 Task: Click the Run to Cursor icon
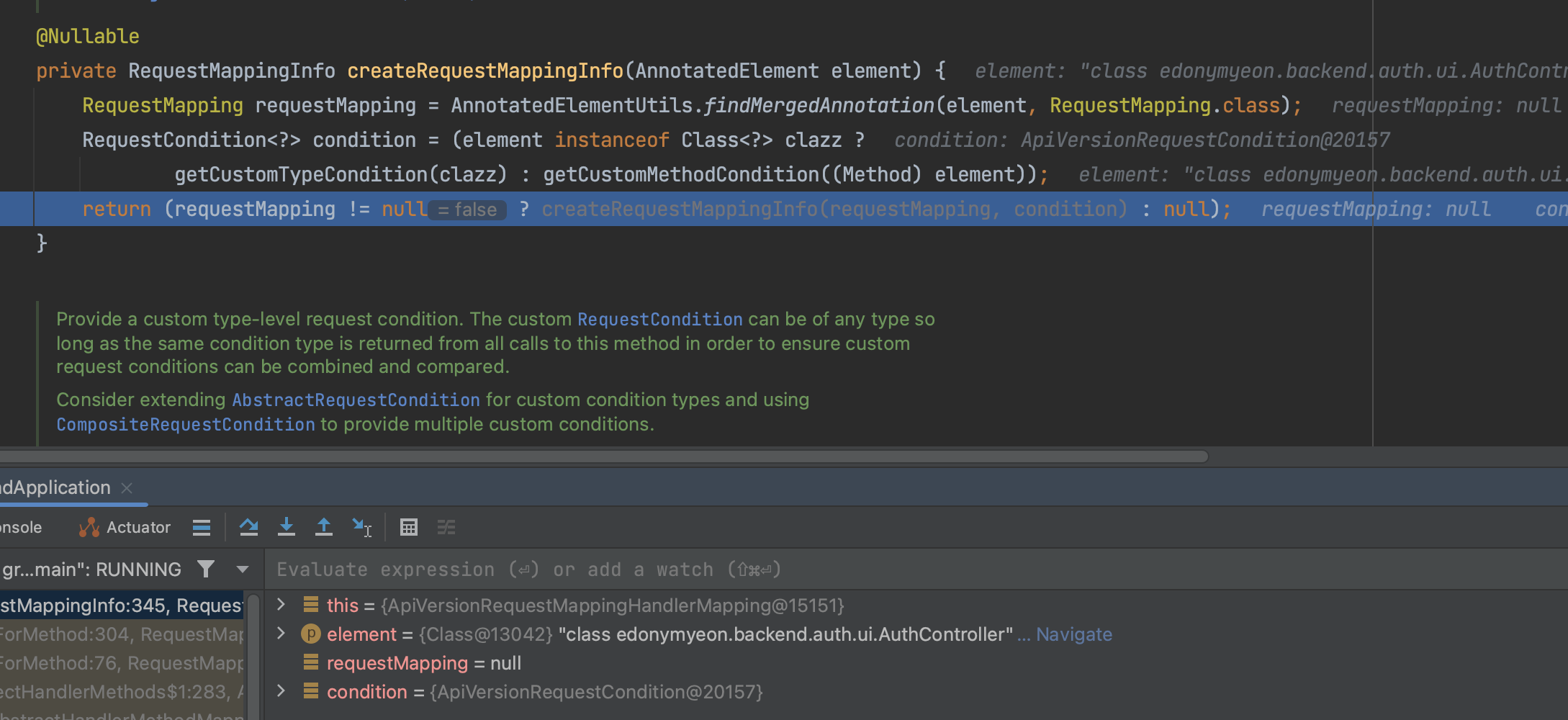click(x=361, y=528)
